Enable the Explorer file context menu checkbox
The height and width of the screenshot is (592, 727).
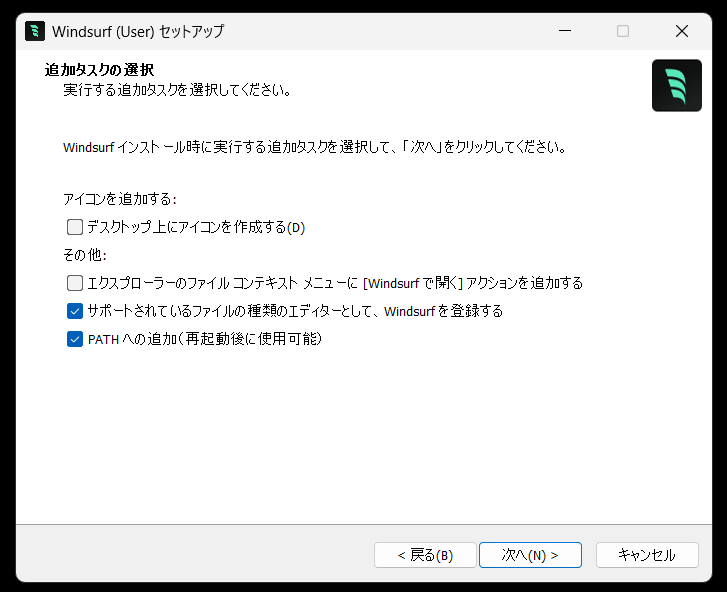point(75,283)
